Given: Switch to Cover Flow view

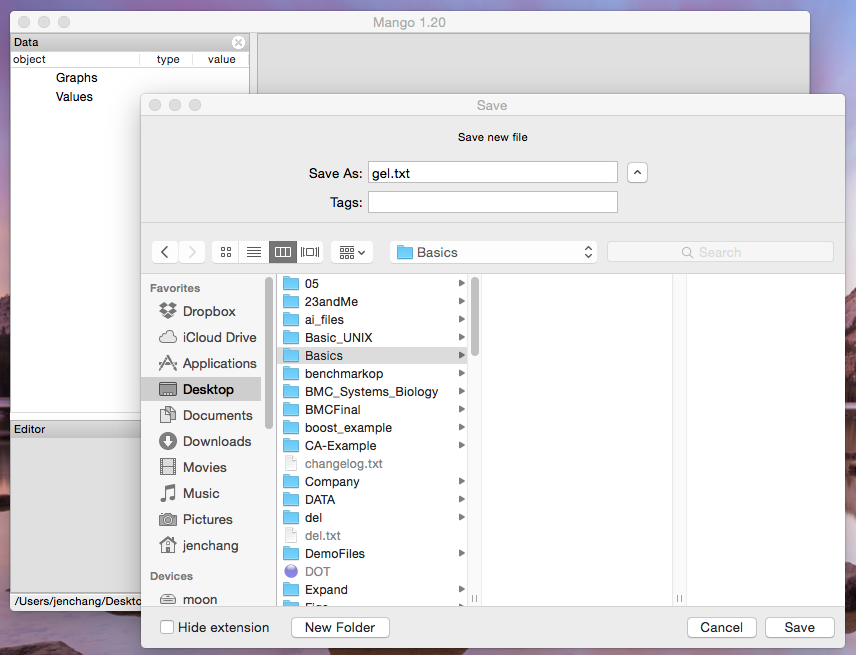Looking at the screenshot, I should [x=310, y=252].
